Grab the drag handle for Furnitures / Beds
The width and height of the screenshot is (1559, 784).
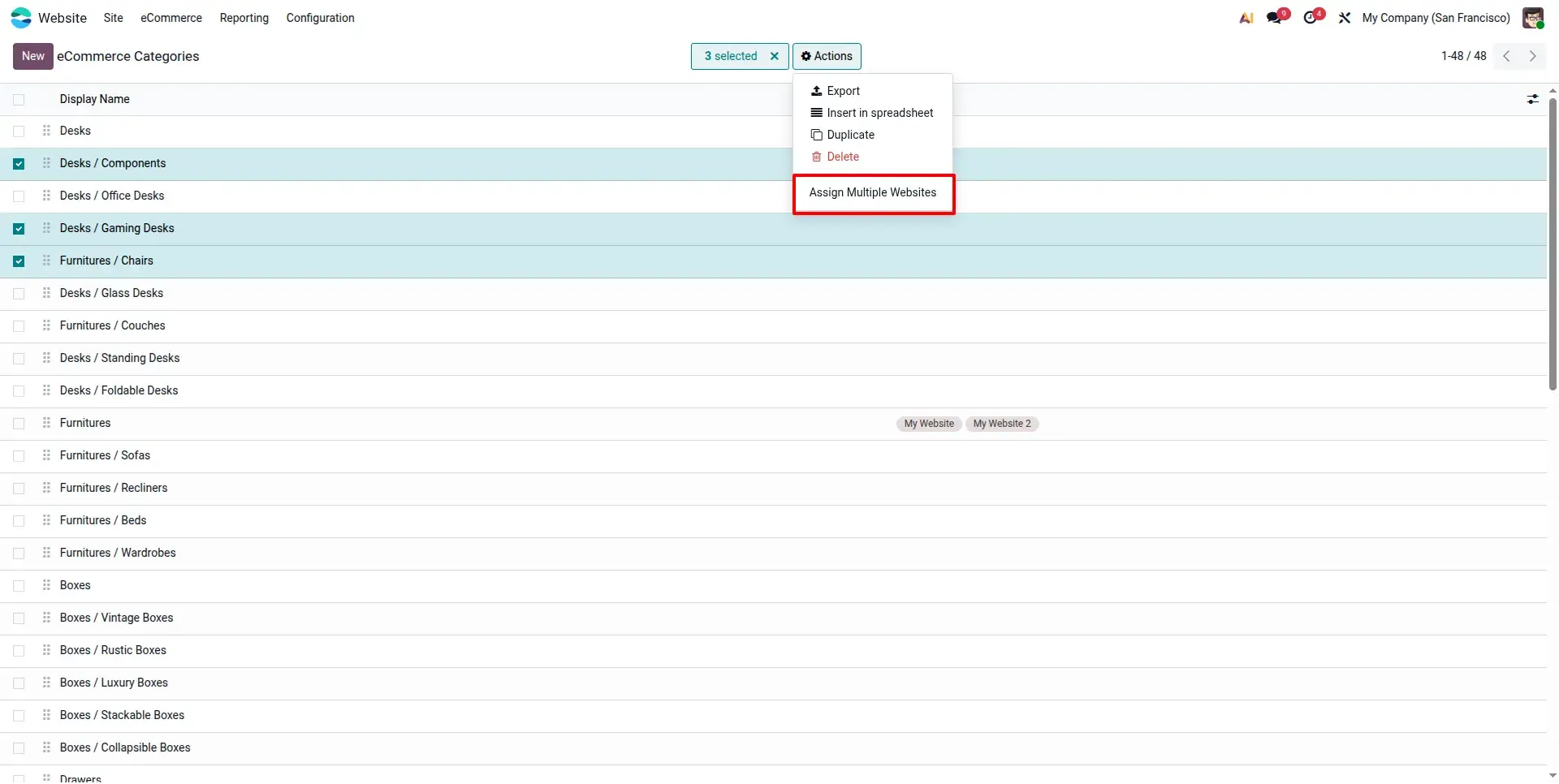46,520
